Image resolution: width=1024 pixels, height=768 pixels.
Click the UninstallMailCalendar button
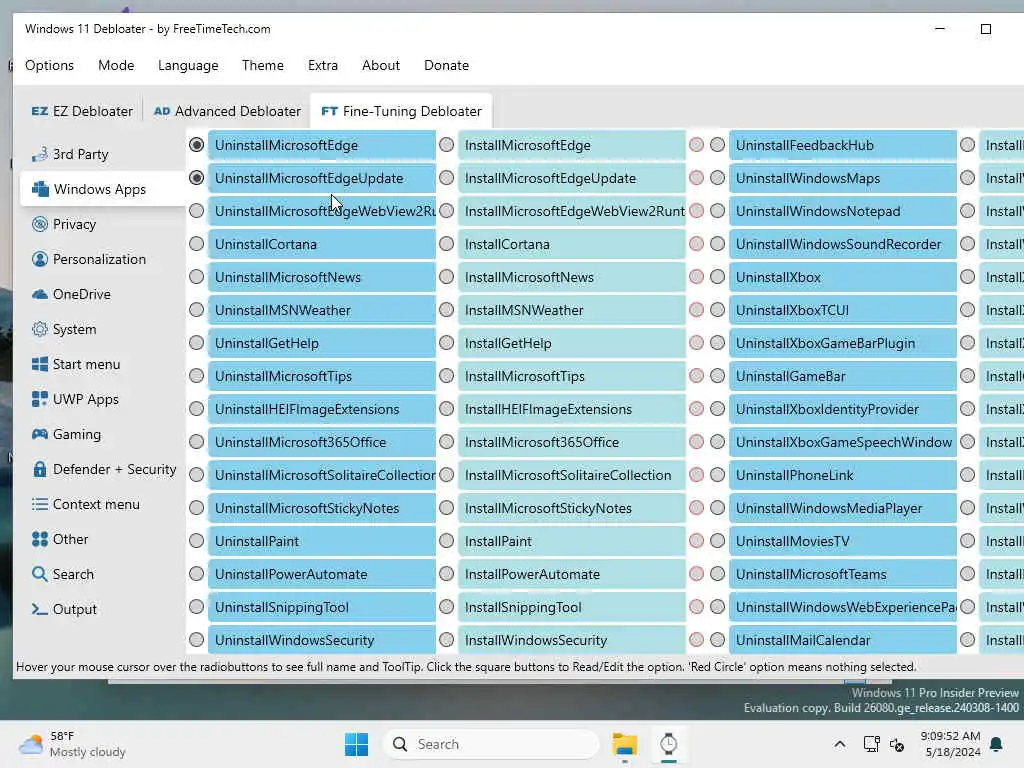coord(842,640)
